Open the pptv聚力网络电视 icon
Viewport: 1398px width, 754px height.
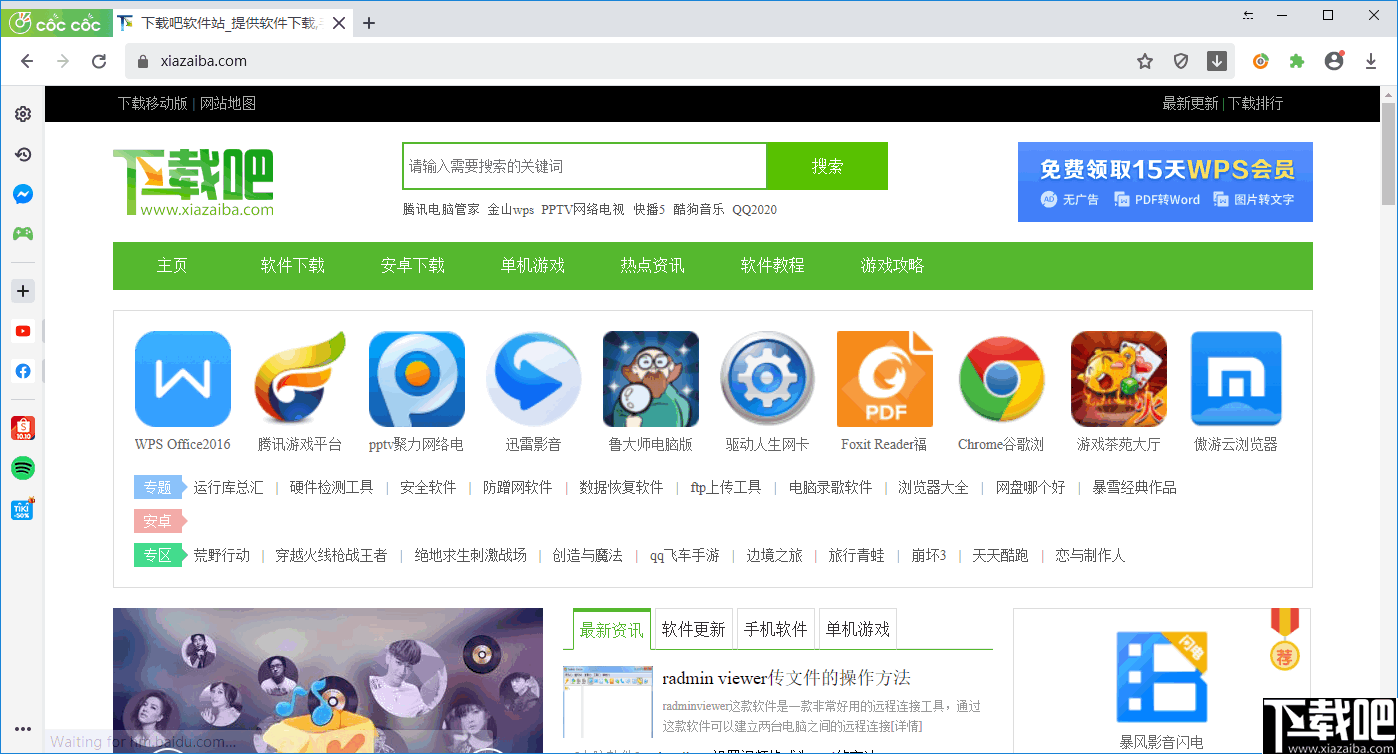[417, 378]
